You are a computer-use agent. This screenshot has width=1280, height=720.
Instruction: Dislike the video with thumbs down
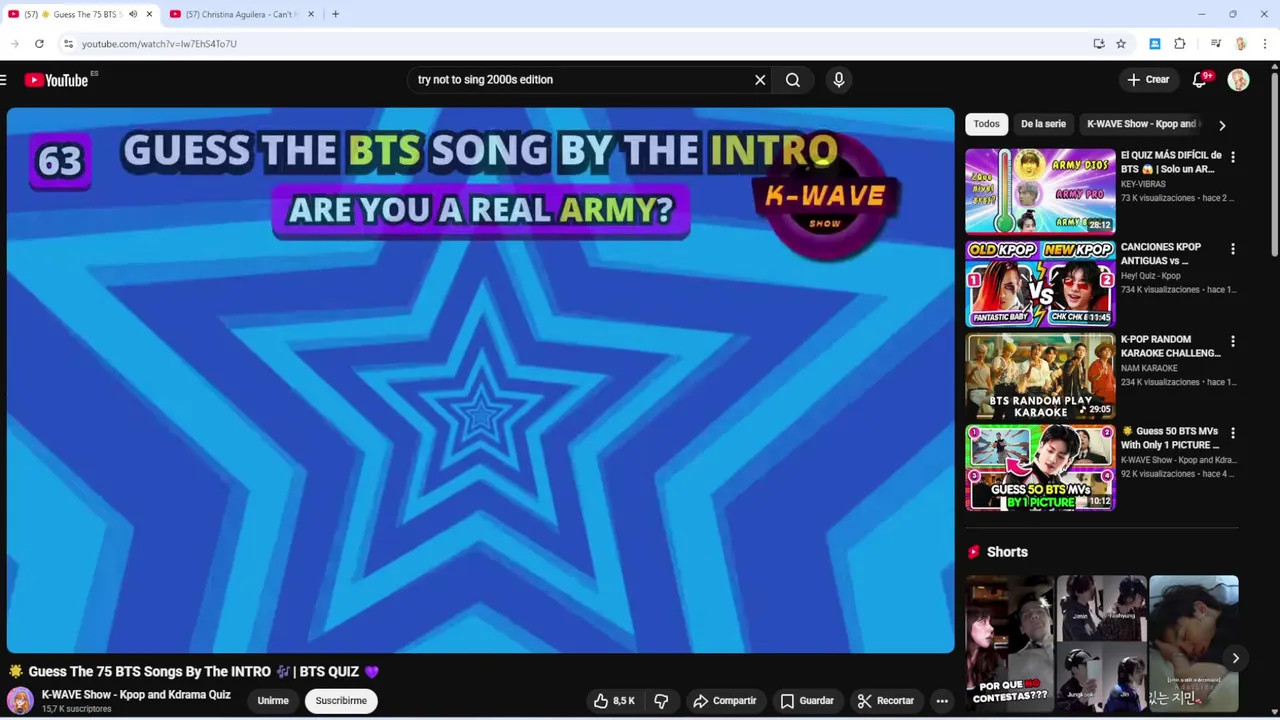(x=661, y=701)
